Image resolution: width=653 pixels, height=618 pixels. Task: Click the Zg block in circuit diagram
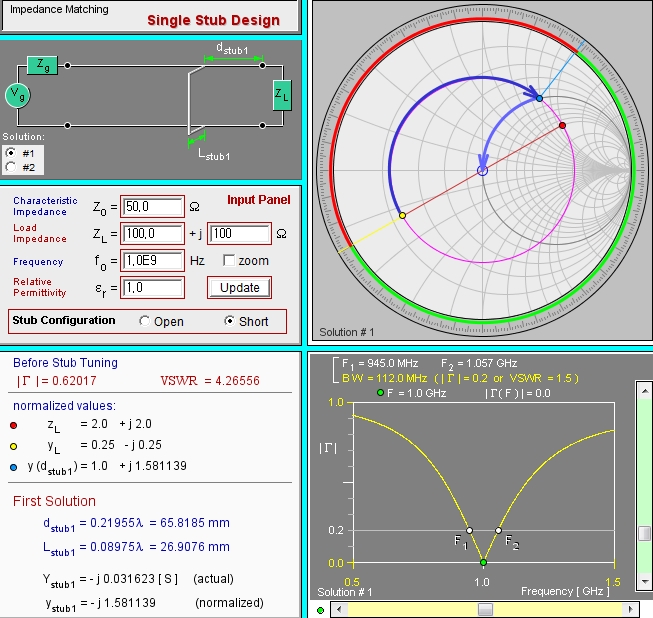[42, 65]
